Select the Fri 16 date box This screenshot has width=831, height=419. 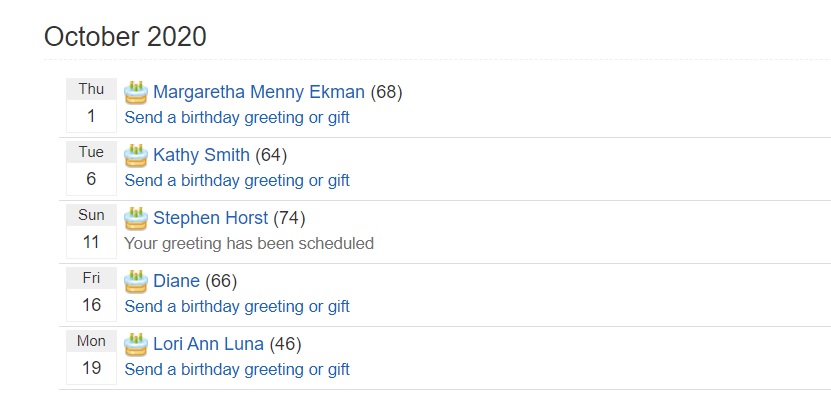[91, 293]
